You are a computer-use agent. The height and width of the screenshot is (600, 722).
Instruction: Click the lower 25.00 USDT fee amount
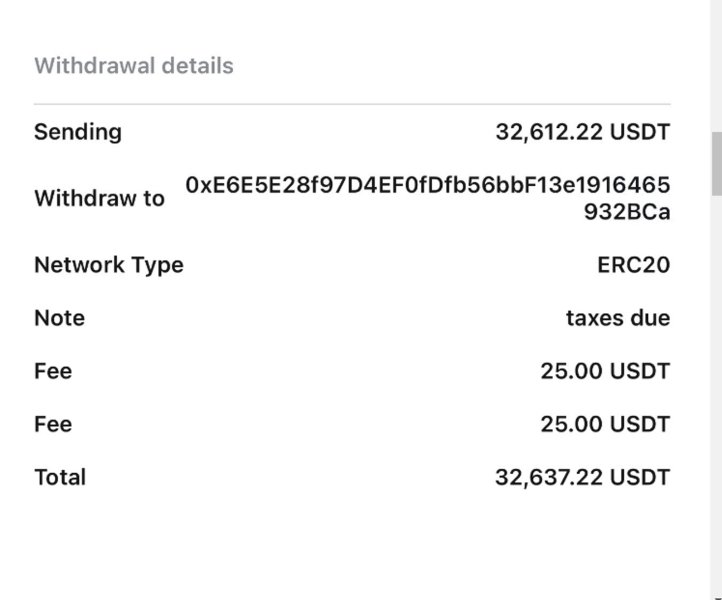pos(605,424)
